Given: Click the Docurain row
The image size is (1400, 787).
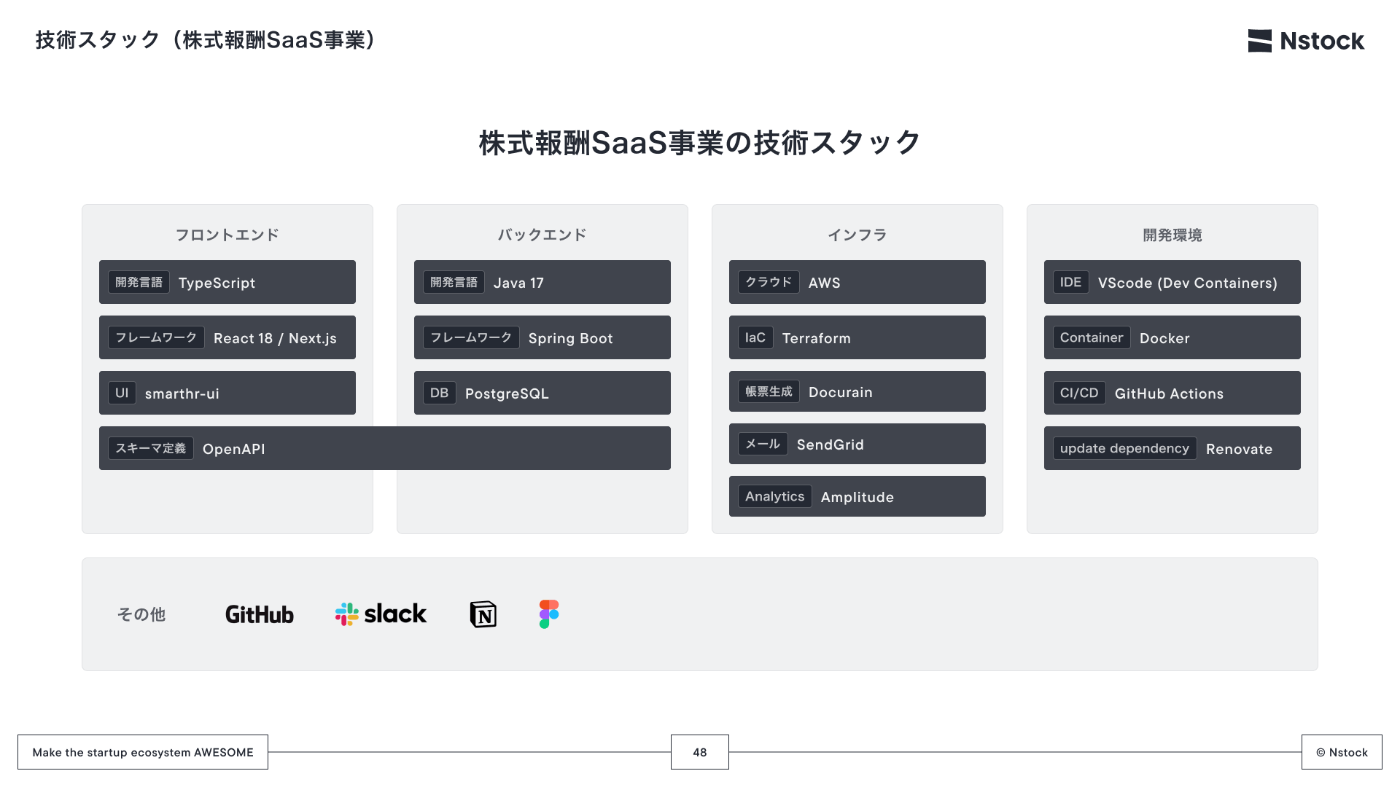Looking at the screenshot, I should click(857, 392).
